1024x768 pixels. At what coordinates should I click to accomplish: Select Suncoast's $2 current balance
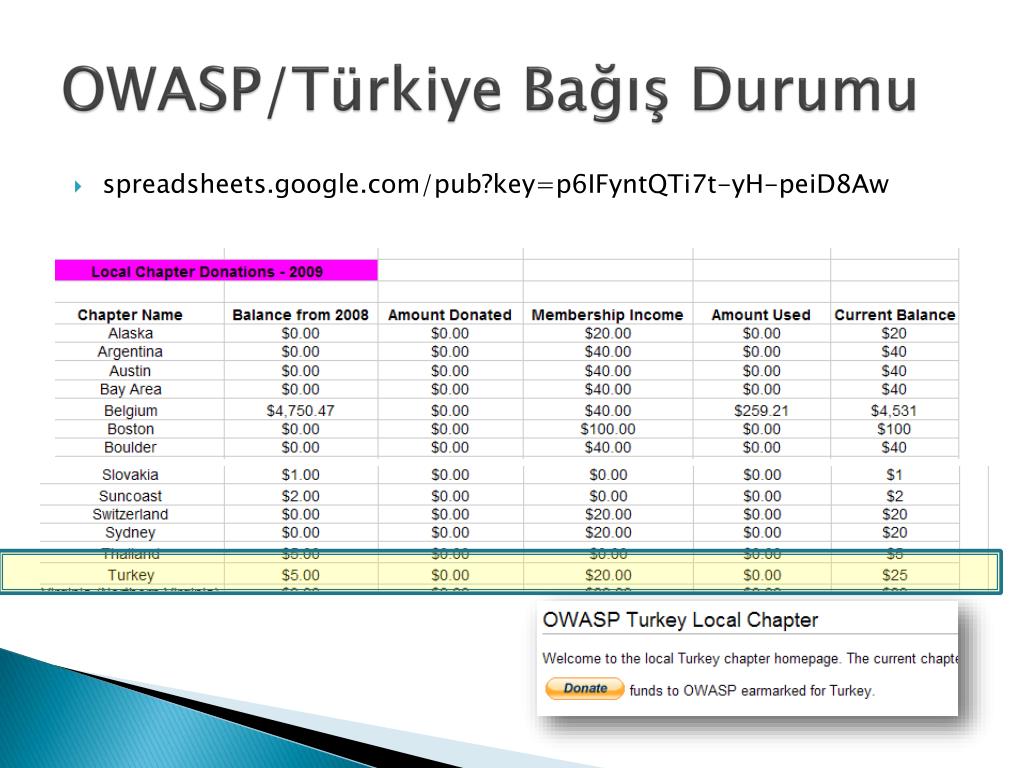895,496
